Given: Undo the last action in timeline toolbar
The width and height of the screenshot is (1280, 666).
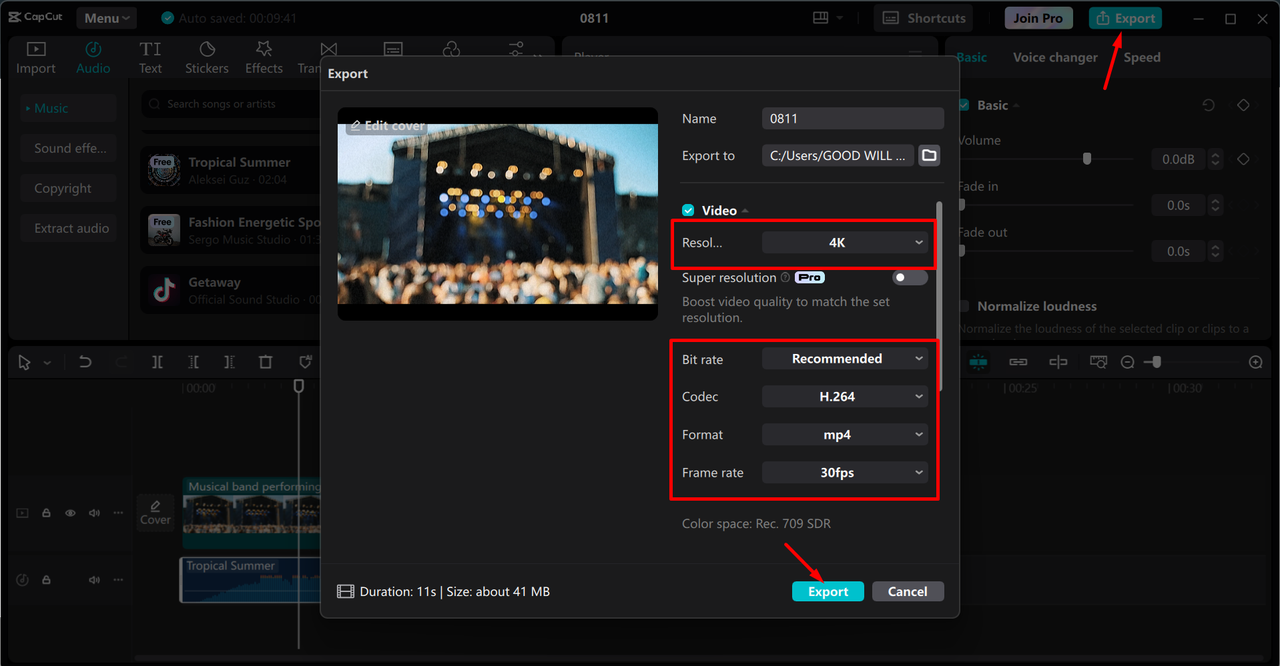Looking at the screenshot, I should click(x=85, y=362).
